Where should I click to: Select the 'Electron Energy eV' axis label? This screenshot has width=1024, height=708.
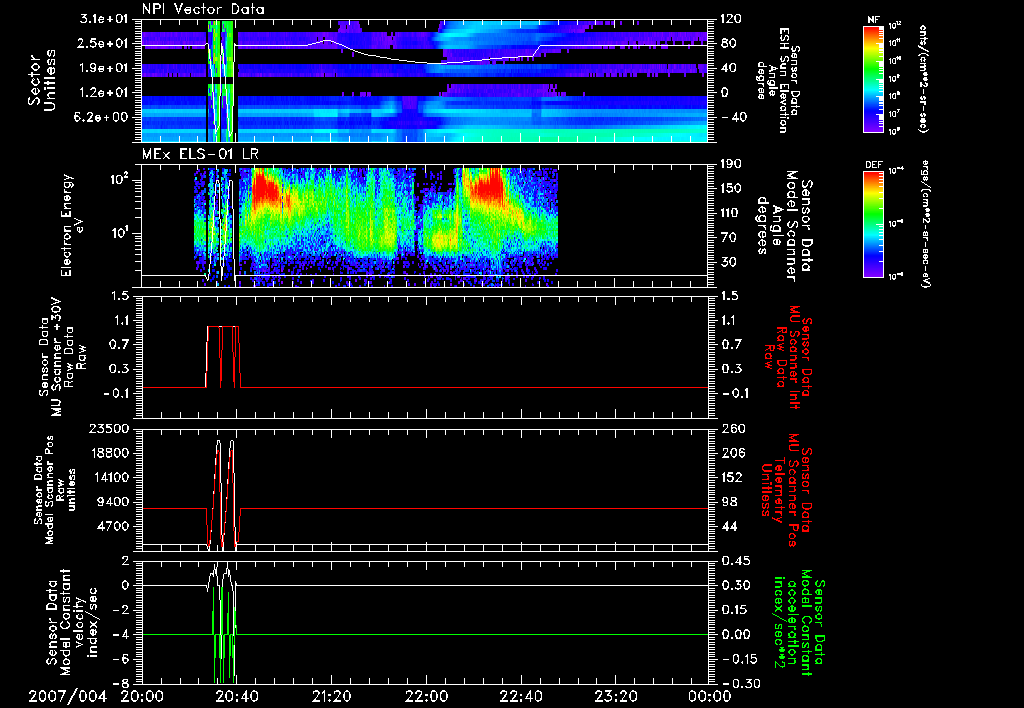(74, 225)
